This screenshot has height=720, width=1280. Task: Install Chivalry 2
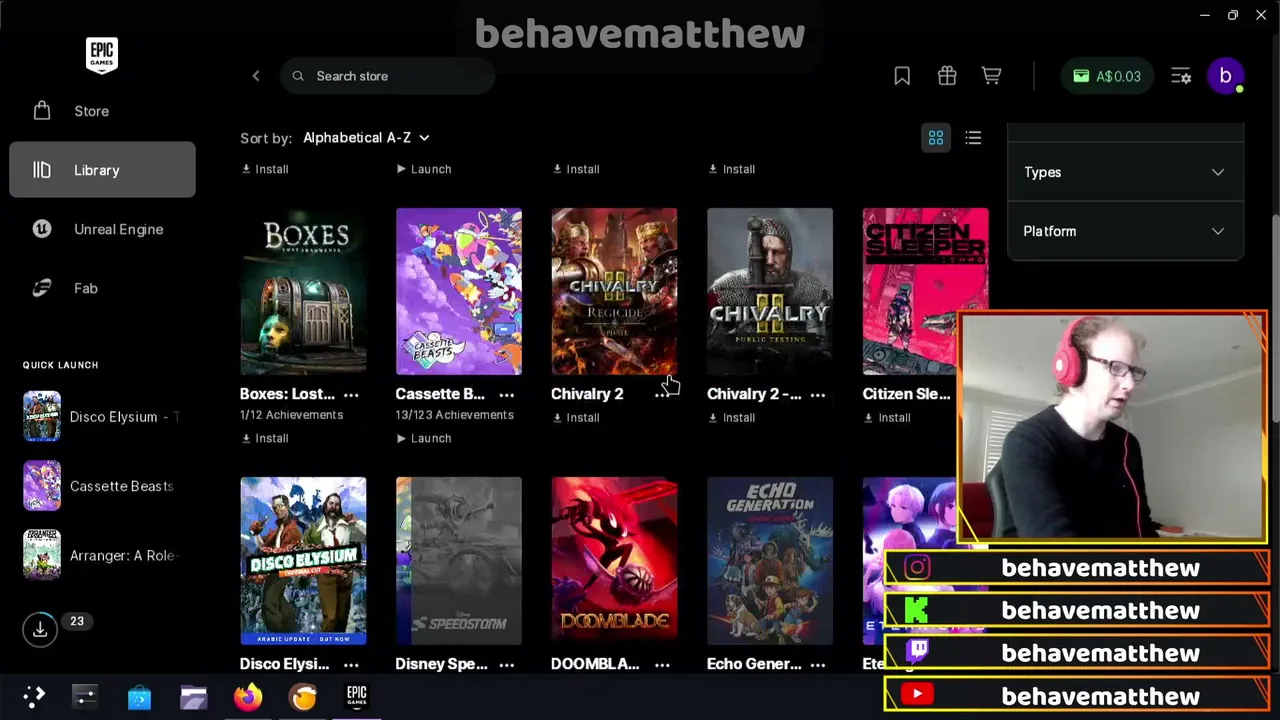576,418
